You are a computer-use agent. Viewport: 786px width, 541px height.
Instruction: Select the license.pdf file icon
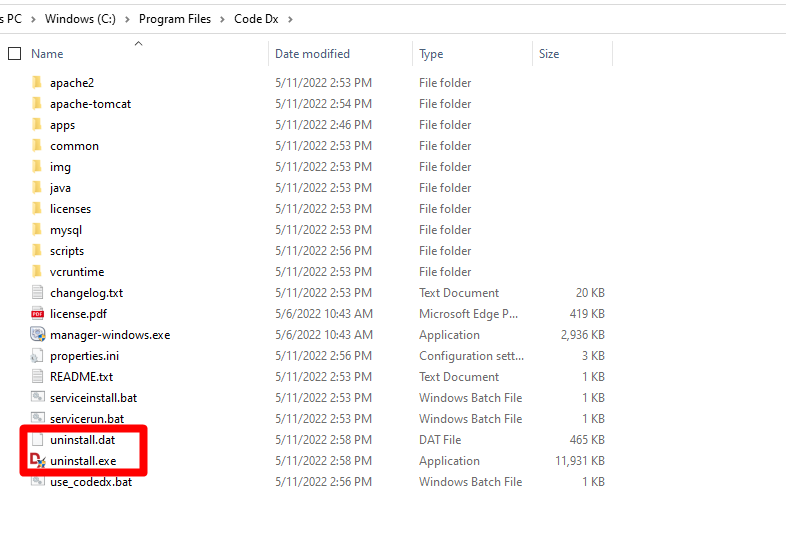(x=38, y=314)
